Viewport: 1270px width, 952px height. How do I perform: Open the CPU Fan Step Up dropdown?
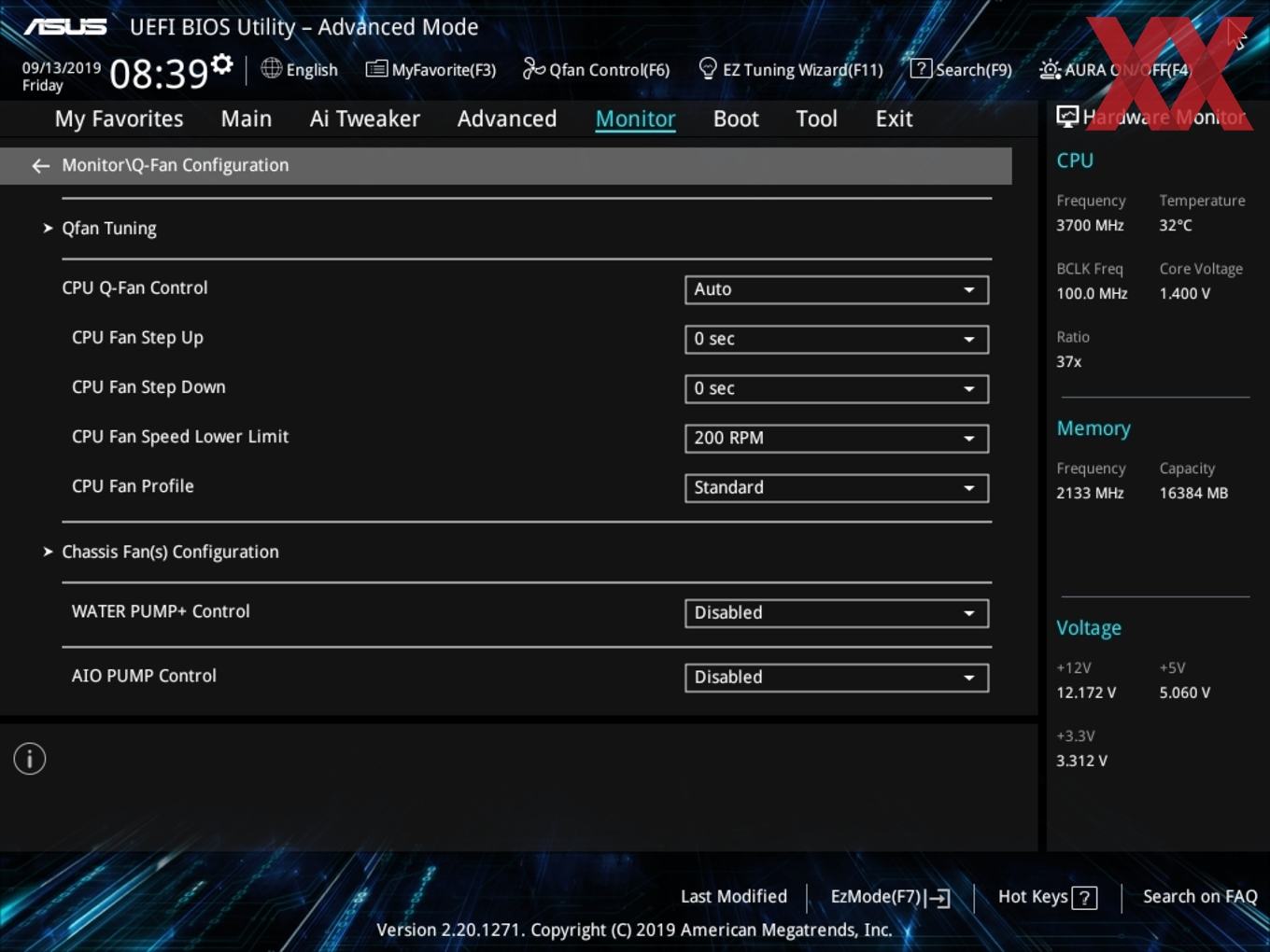point(837,339)
